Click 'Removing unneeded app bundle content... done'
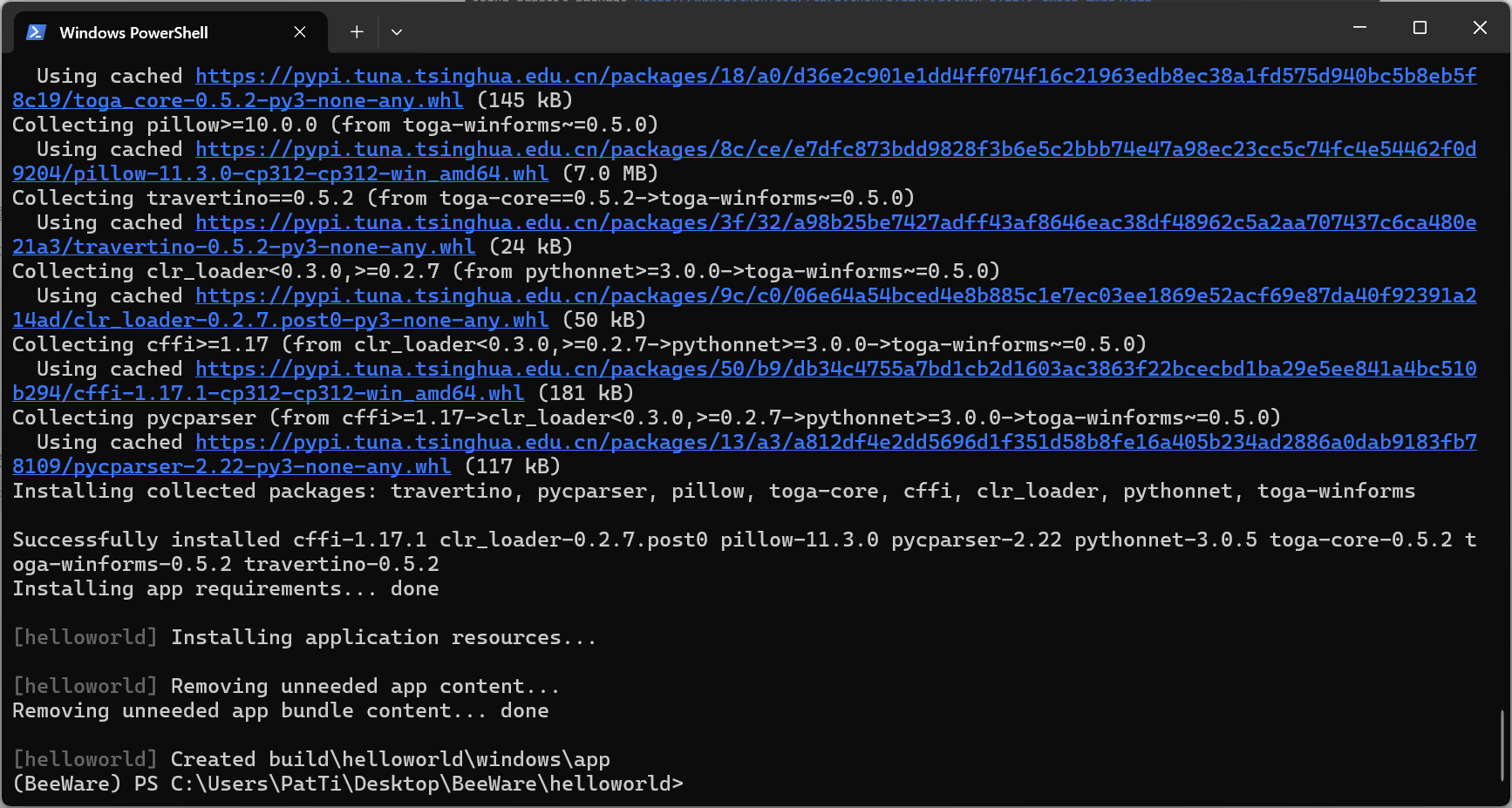Viewport: 1512px width, 808px height. pos(281,710)
